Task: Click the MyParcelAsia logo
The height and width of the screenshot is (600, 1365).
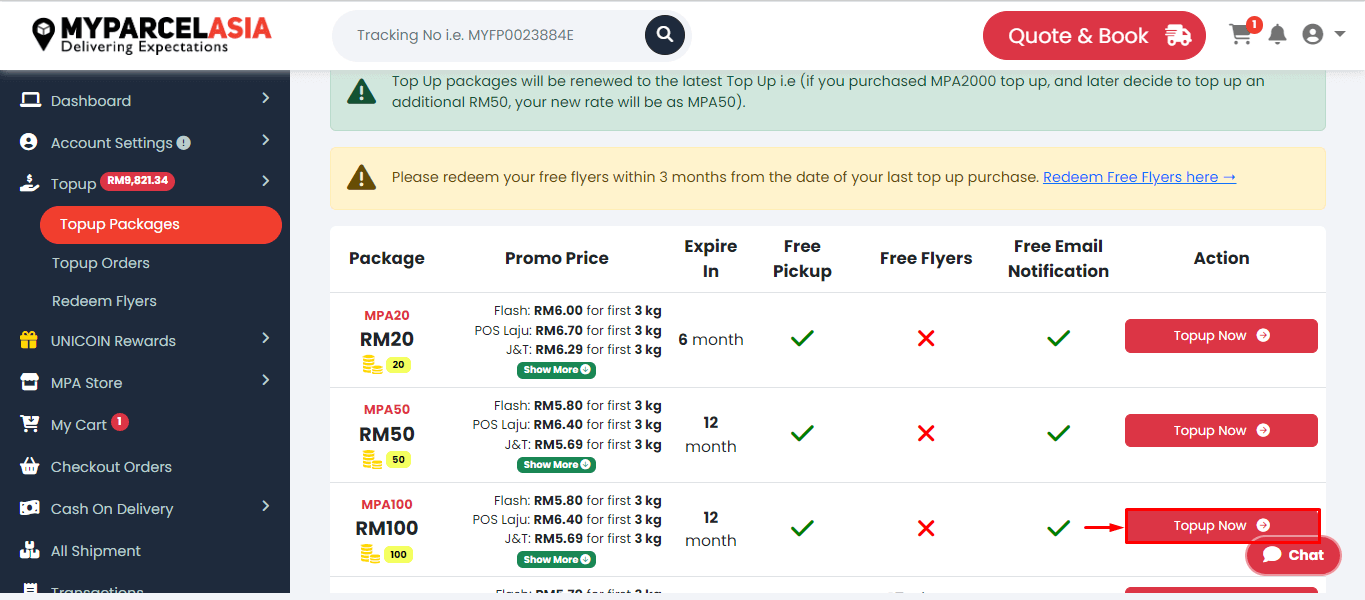Action: (x=151, y=35)
